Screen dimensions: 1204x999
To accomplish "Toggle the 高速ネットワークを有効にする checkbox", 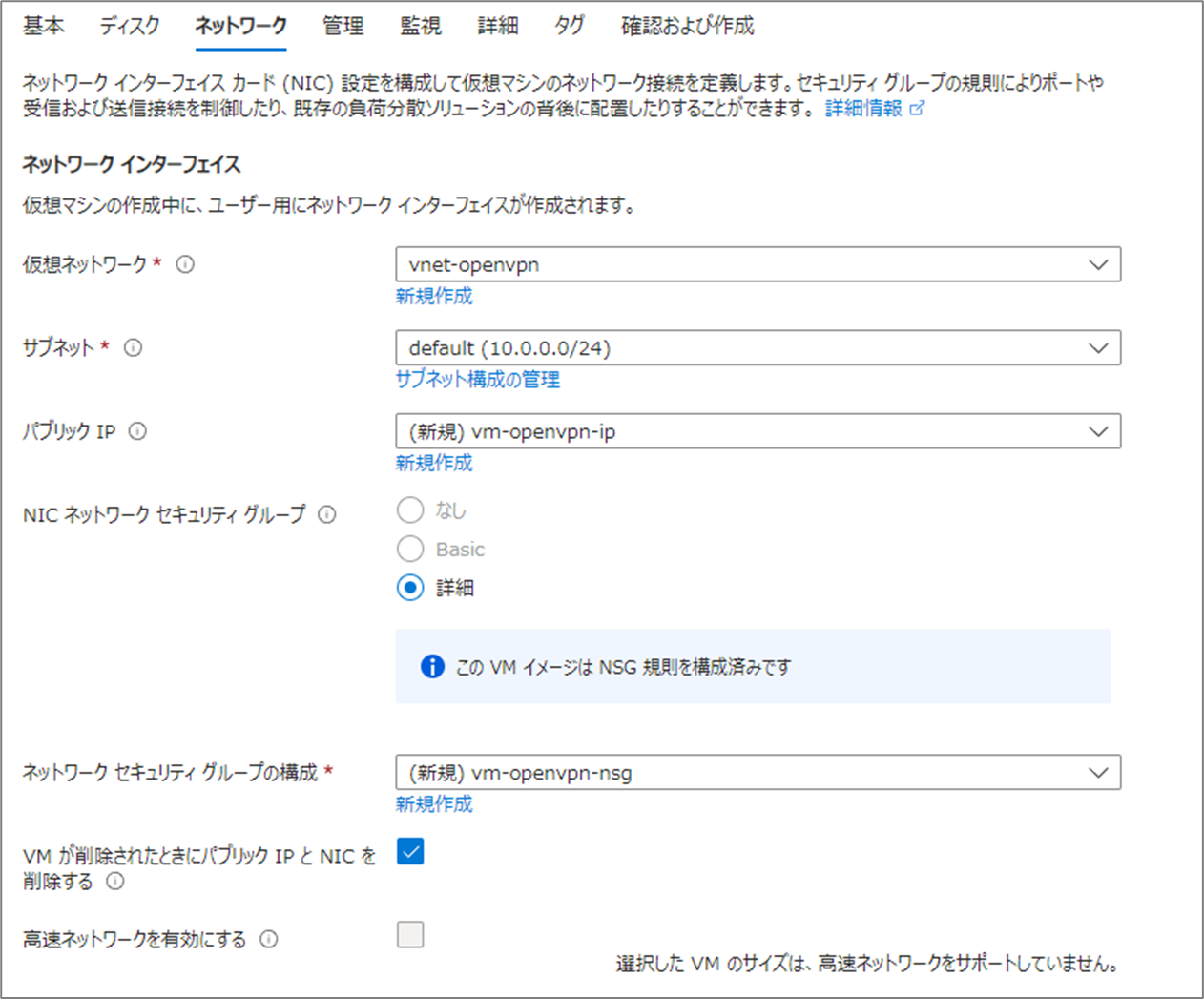I will coord(410,934).
